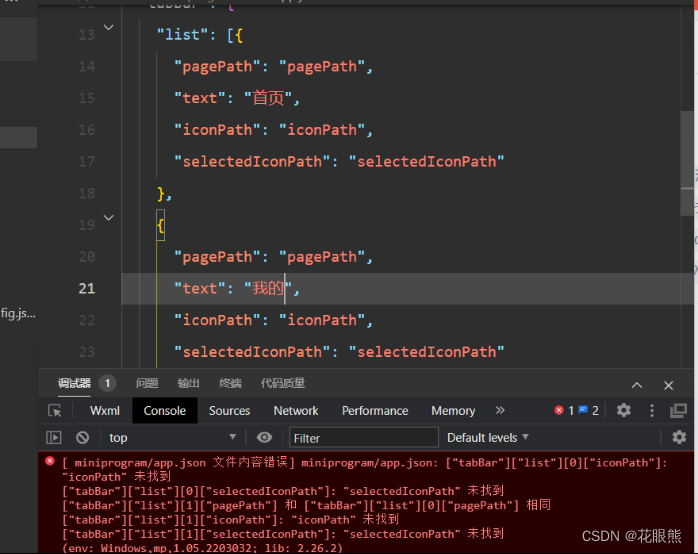This screenshot has width=698, height=554.
Task: Click the badge 1 next to 调试器
Action: tap(107, 383)
